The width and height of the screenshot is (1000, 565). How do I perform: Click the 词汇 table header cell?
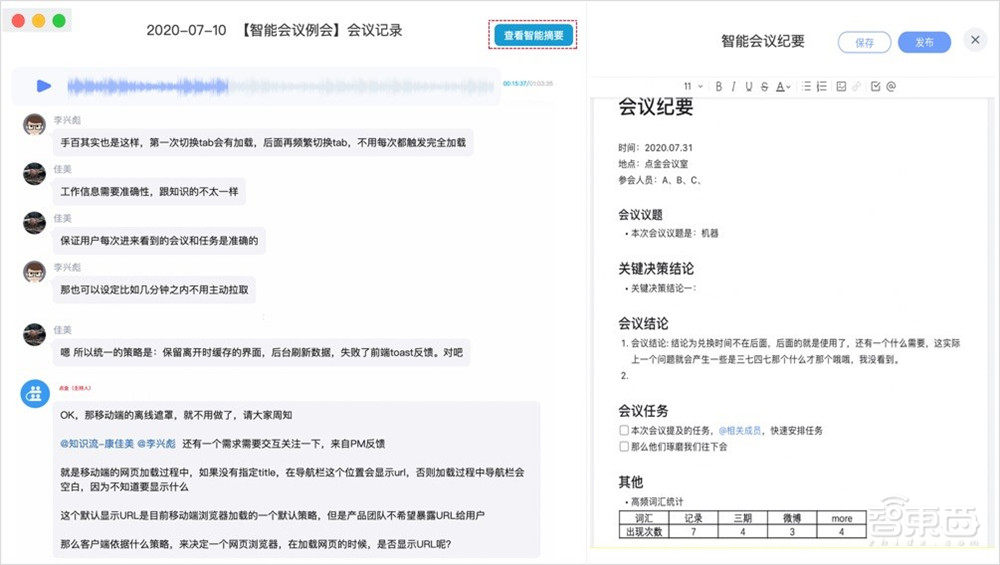click(644, 518)
